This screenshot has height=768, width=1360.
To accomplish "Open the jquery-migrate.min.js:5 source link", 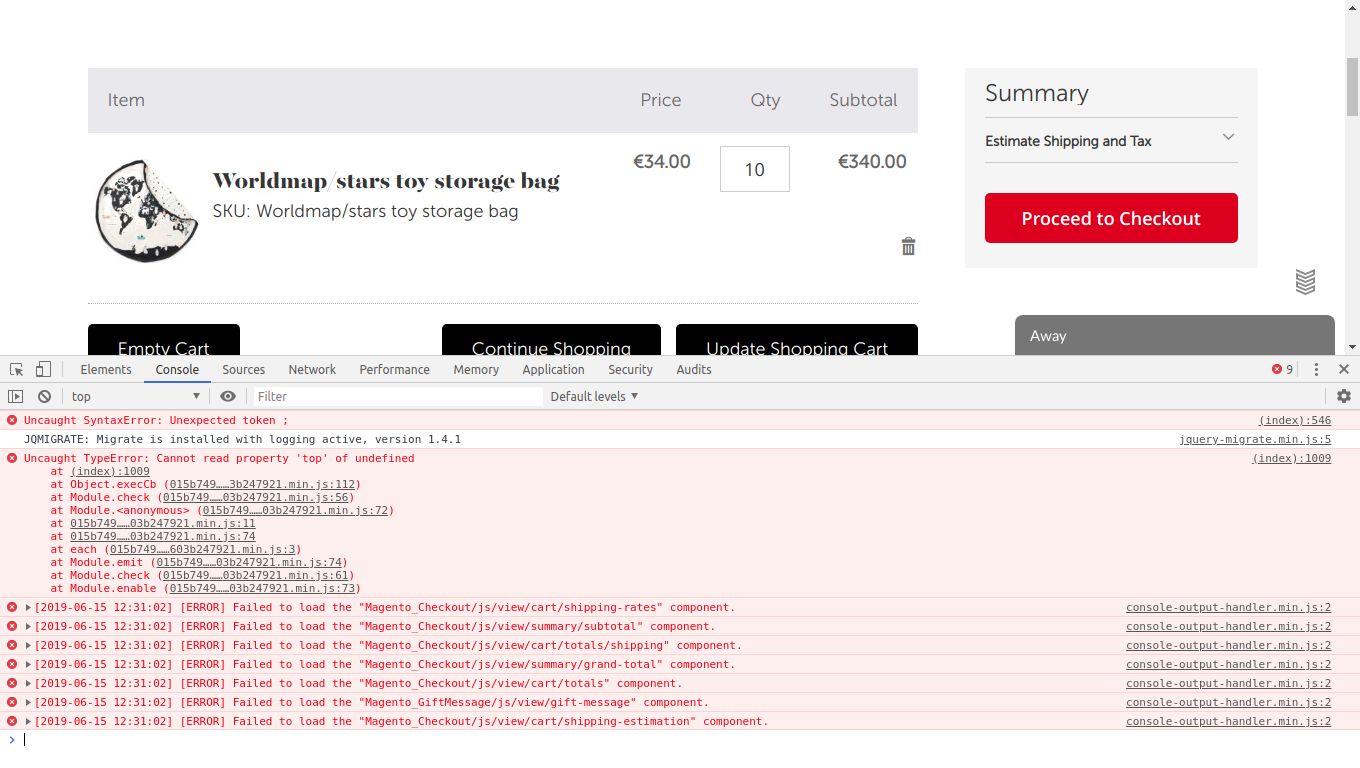I will pos(1254,439).
